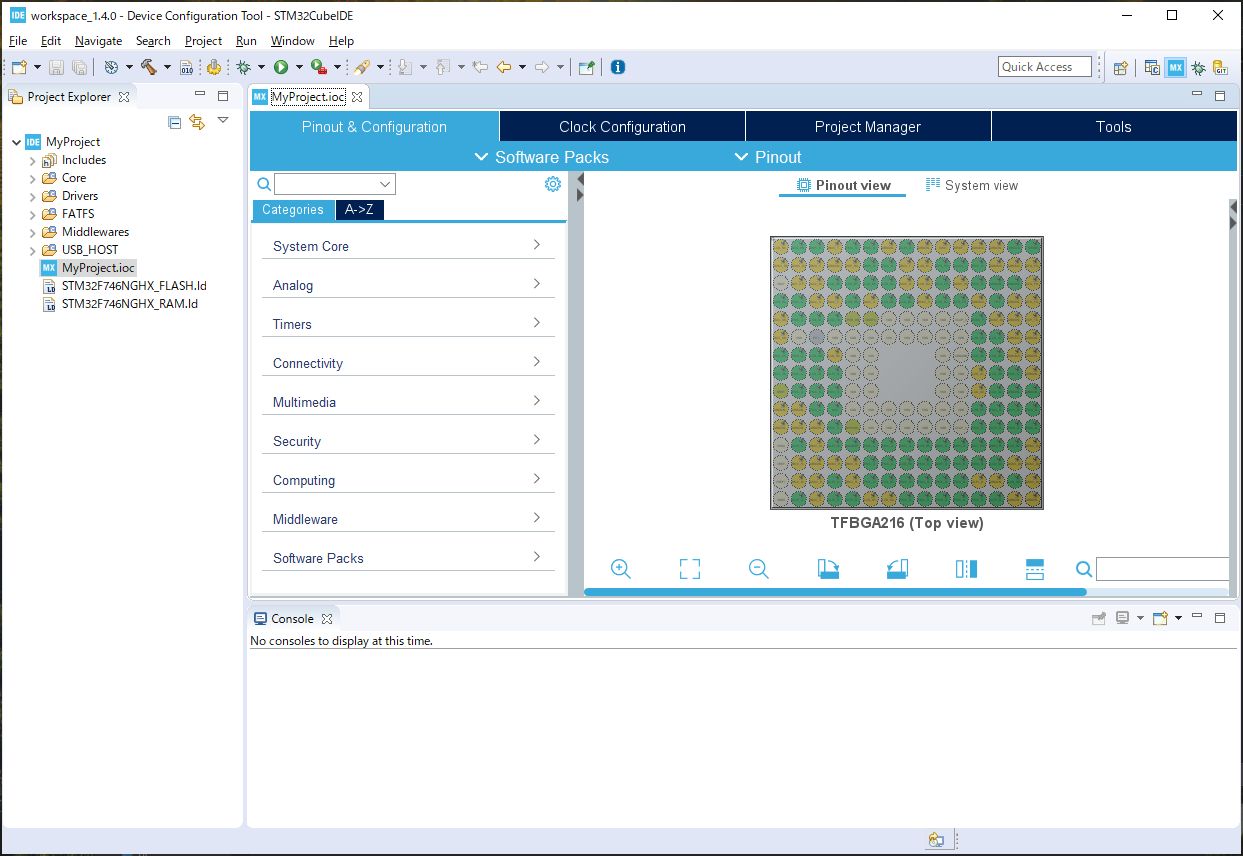Image resolution: width=1243 pixels, height=856 pixels.
Task: Expand the Drivers folder
Action: tap(32, 196)
